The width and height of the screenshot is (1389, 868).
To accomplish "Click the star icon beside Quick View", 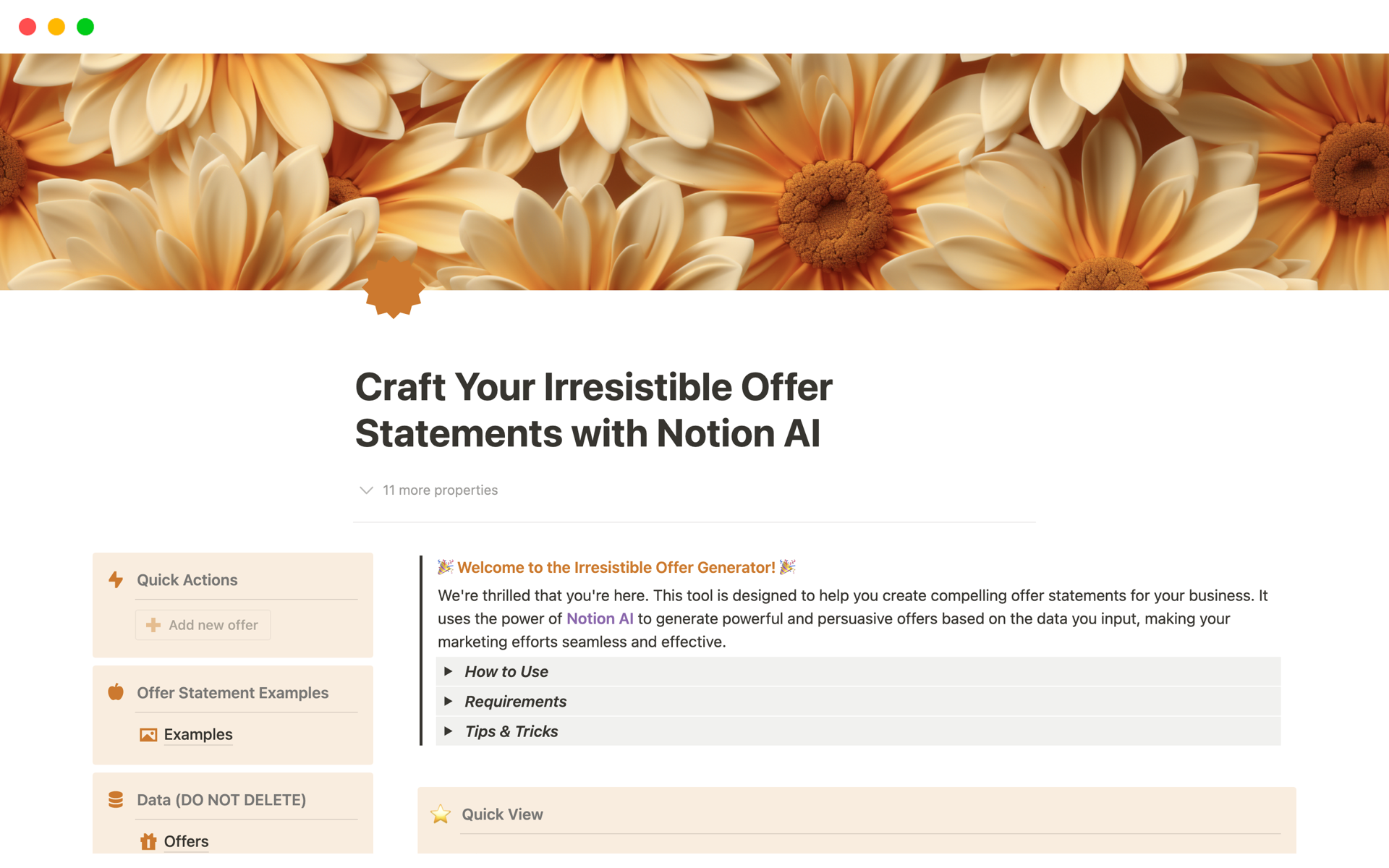I will click(x=441, y=814).
